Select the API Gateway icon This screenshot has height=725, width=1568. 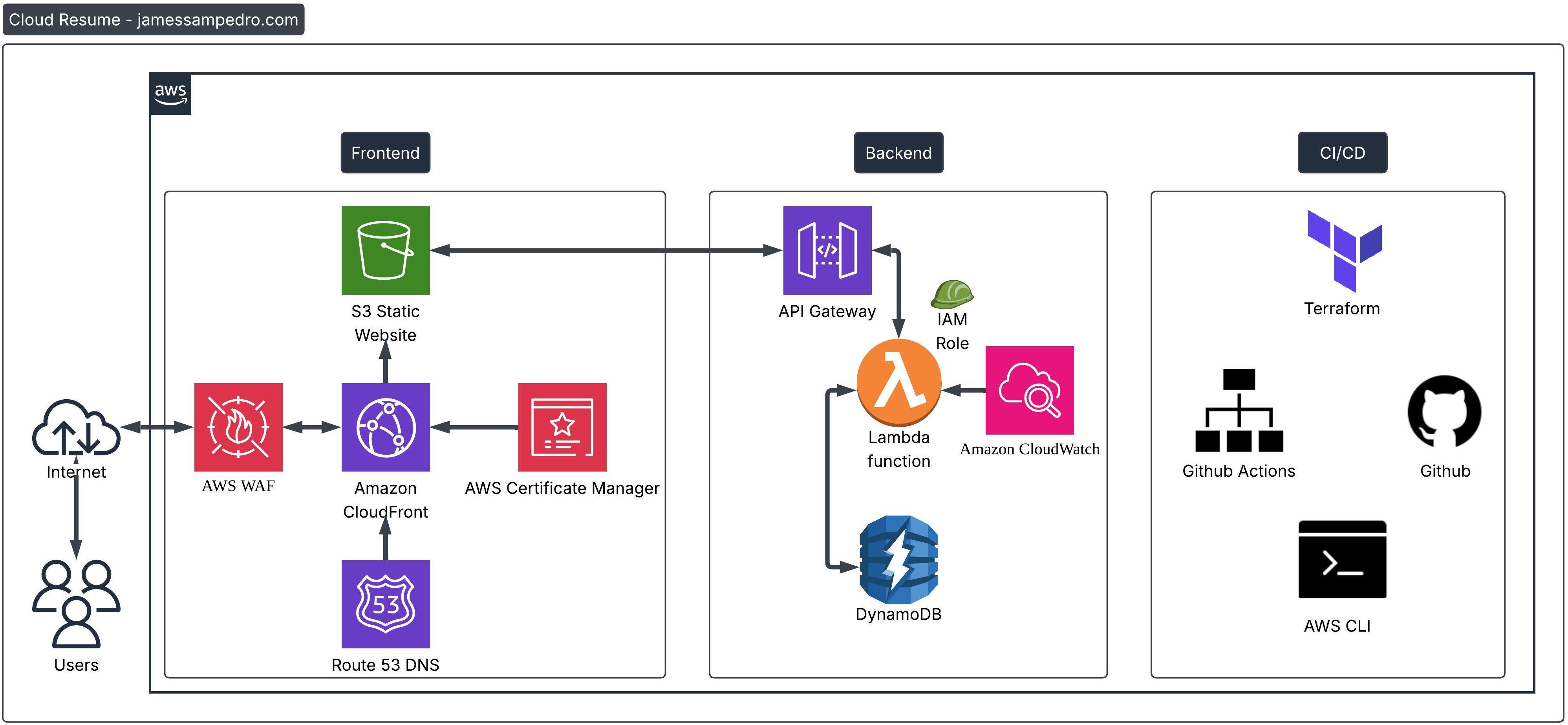point(827,250)
